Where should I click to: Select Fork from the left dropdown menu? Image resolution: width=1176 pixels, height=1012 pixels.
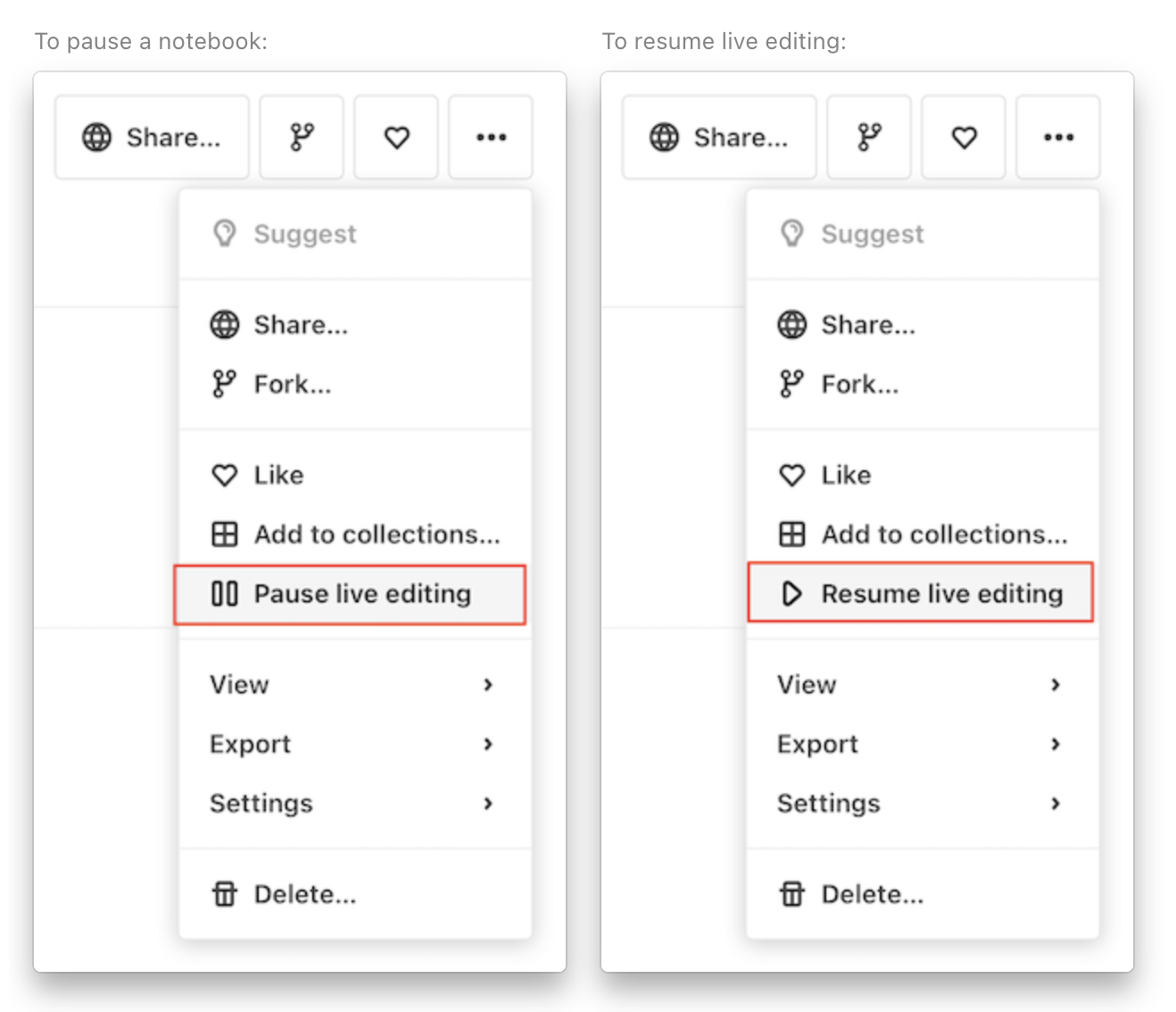pos(292,384)
